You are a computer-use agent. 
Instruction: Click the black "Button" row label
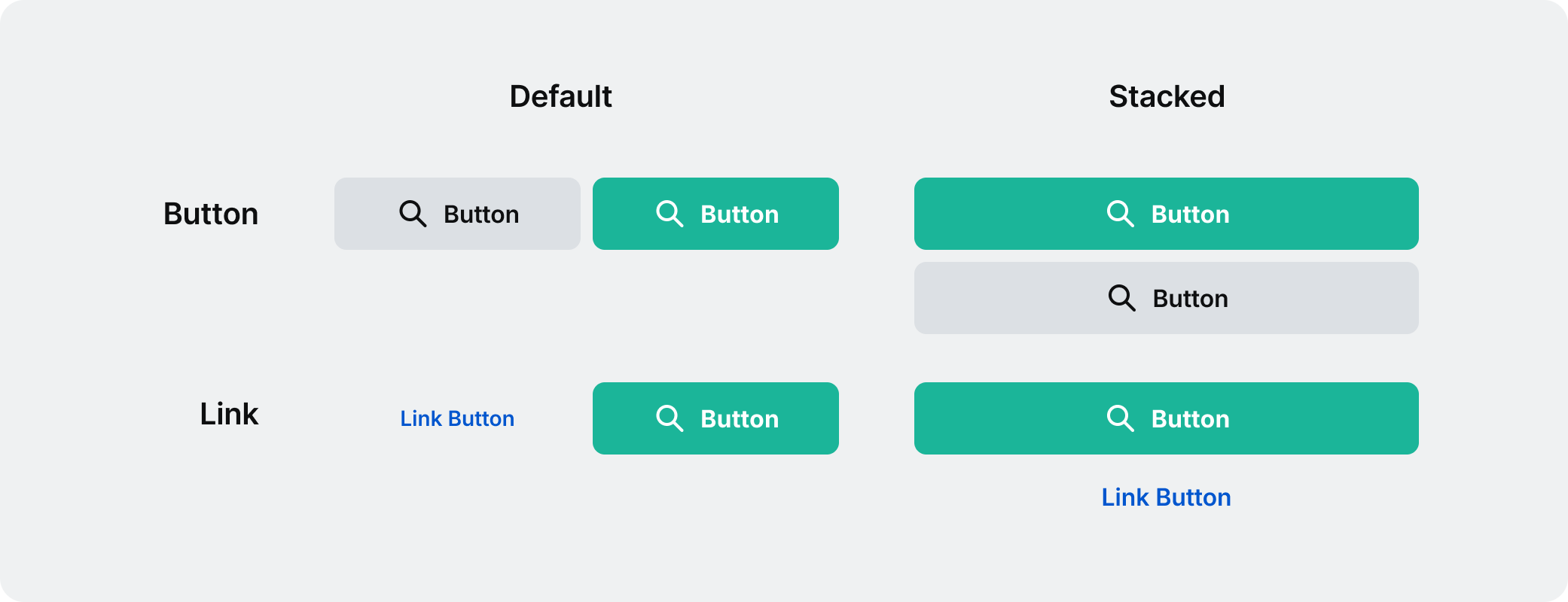(211, 214)
